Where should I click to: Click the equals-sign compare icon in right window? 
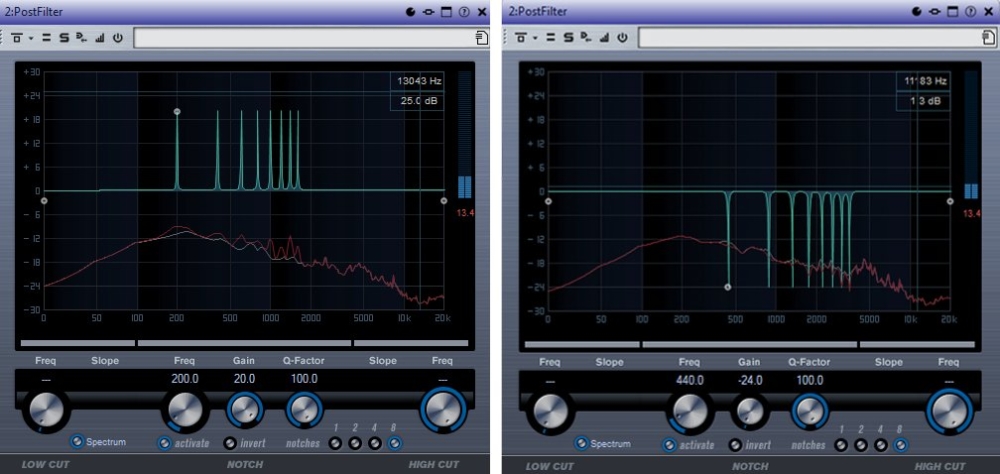tap(552, 38)
